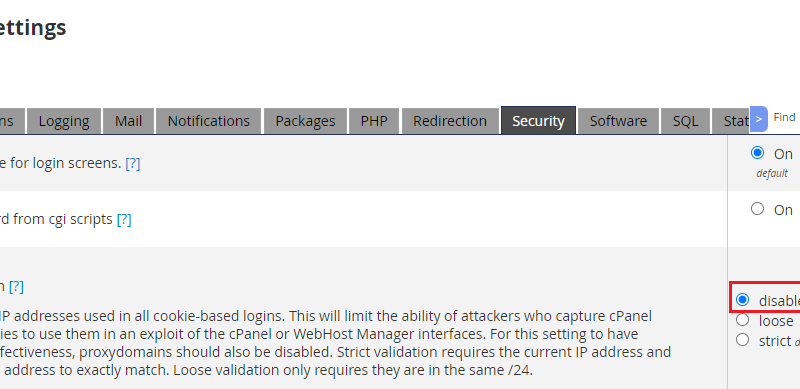Open the partially visible Stats tab

pyautogui.click(x=731, y=121)
